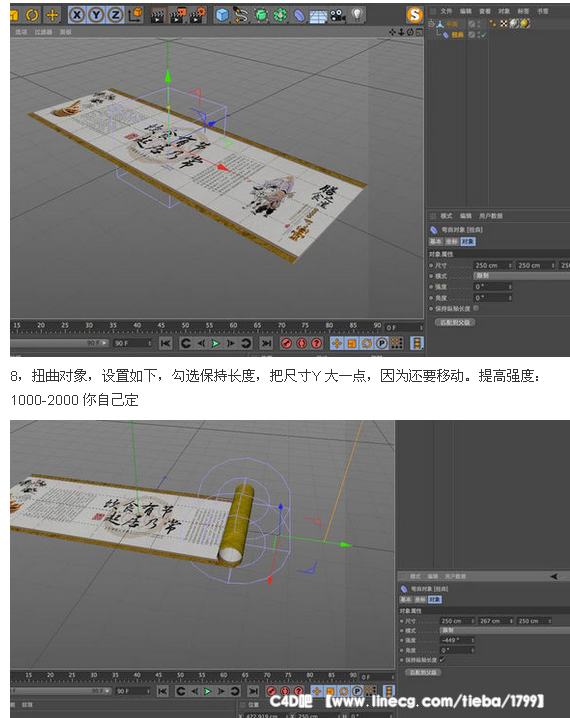Click stepper arrows of the -449° strength field
Screen dimensions: 570x718
472,640
